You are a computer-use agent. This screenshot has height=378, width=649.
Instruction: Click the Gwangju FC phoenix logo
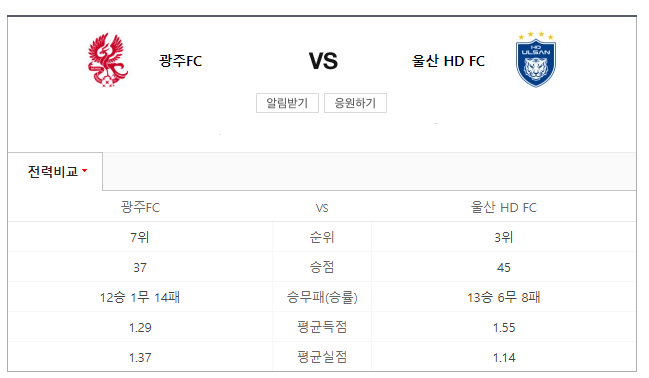point(108,60)
